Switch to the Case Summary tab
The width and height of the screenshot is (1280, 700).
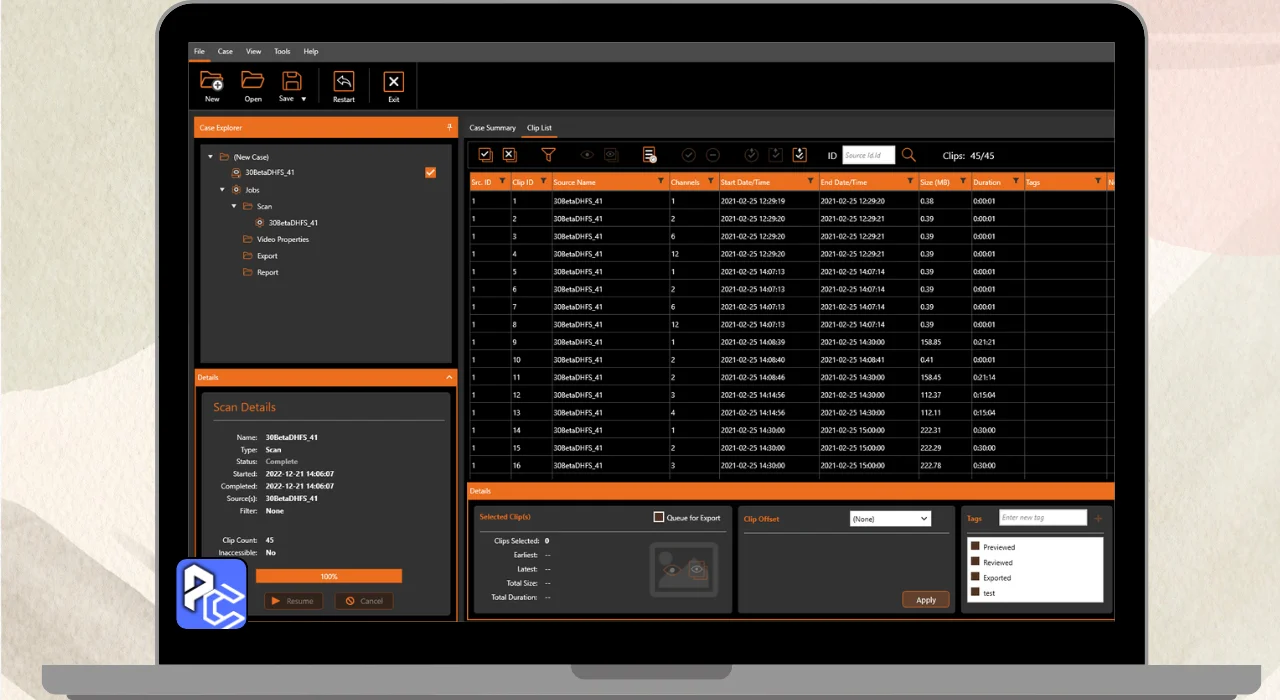click(x=492, y=128)
